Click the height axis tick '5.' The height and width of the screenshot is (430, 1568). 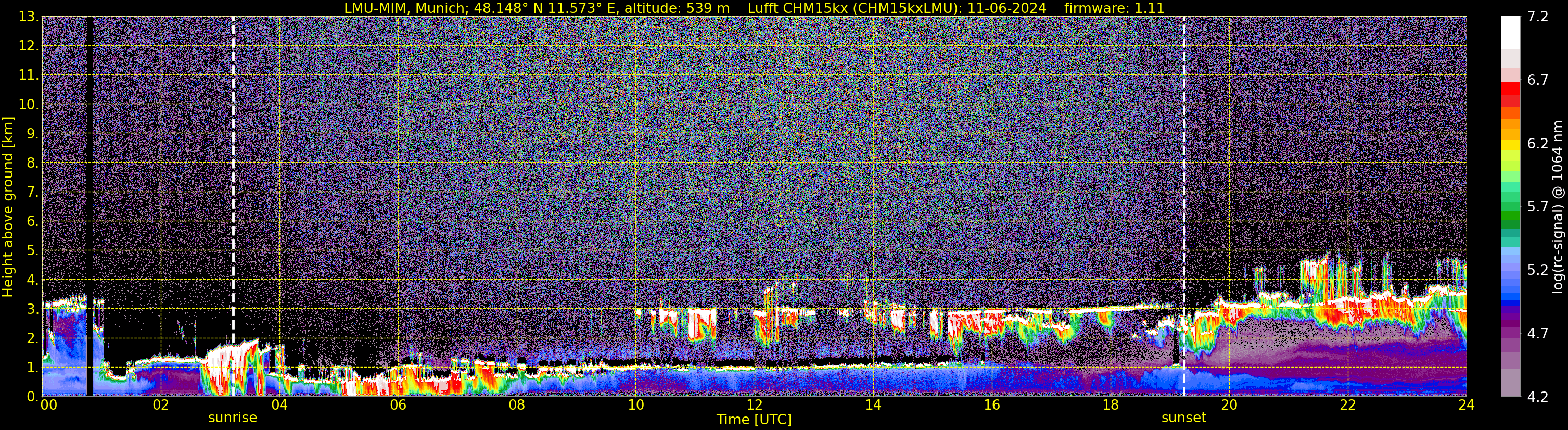[x=33, y=250]
